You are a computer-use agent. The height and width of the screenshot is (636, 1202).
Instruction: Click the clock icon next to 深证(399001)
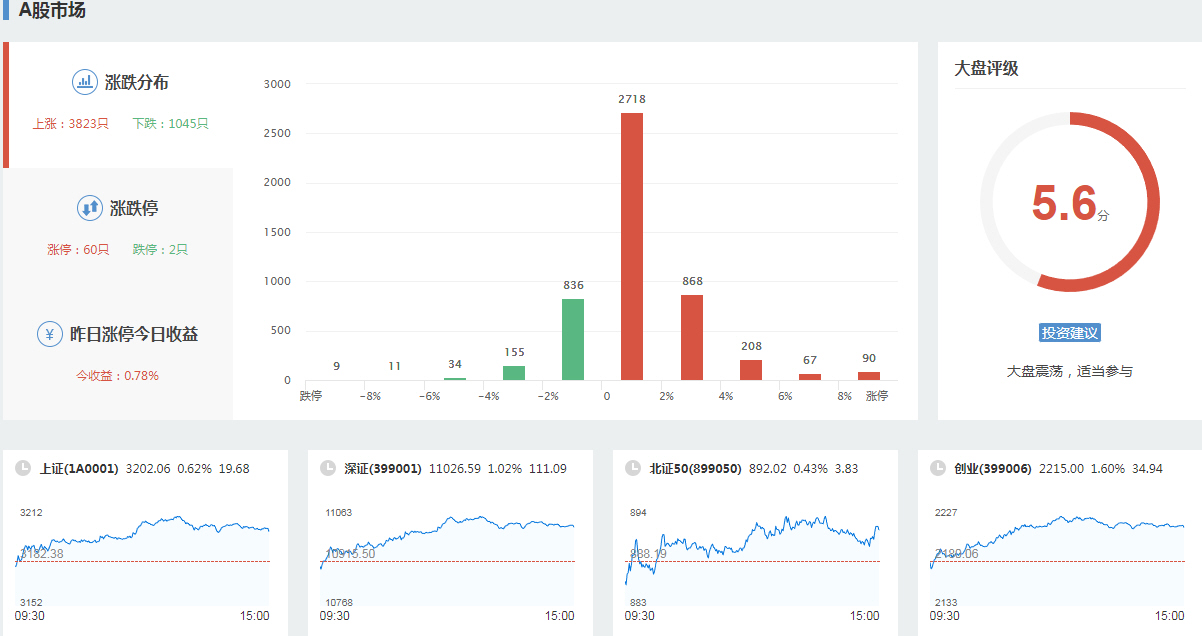(327, 468)
